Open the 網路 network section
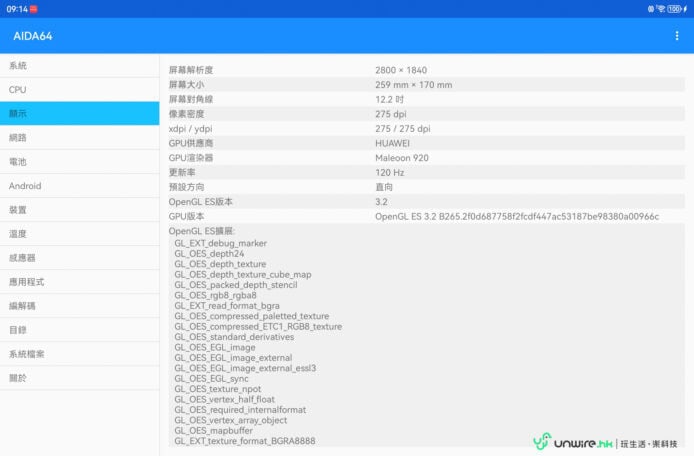694x456 pixels. [80, 138]
